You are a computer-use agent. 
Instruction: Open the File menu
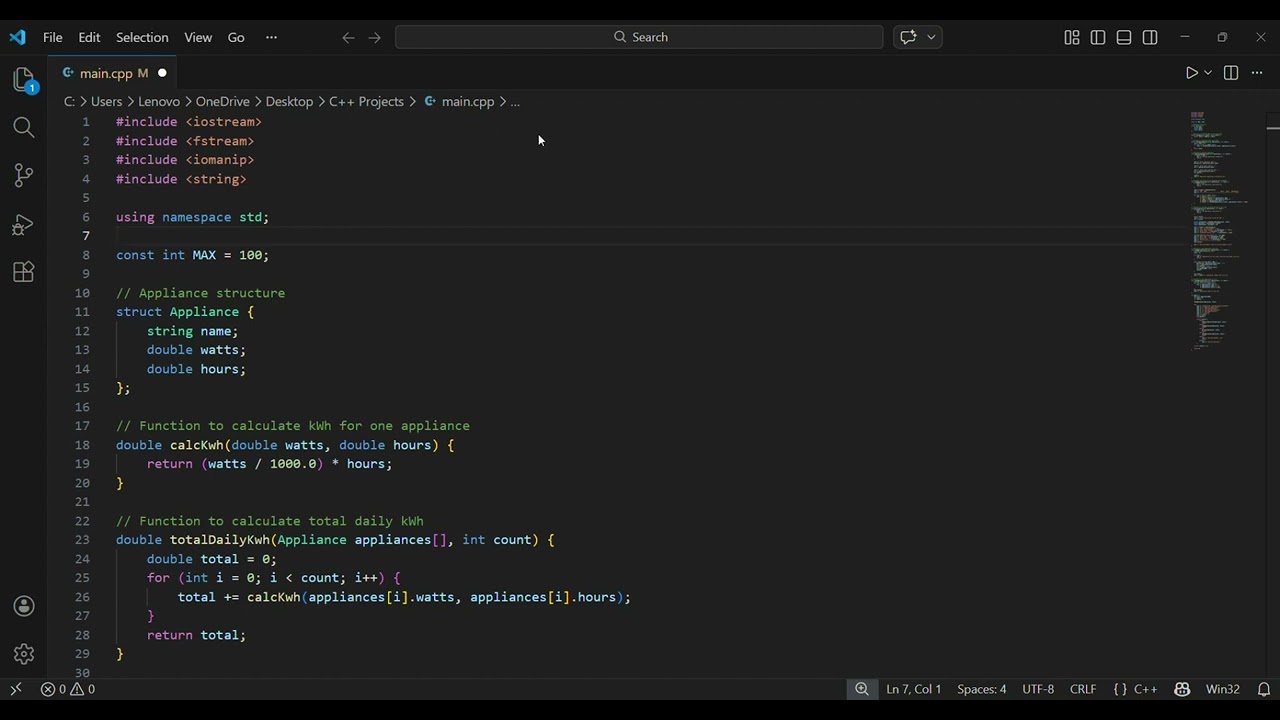click(53, 37)
